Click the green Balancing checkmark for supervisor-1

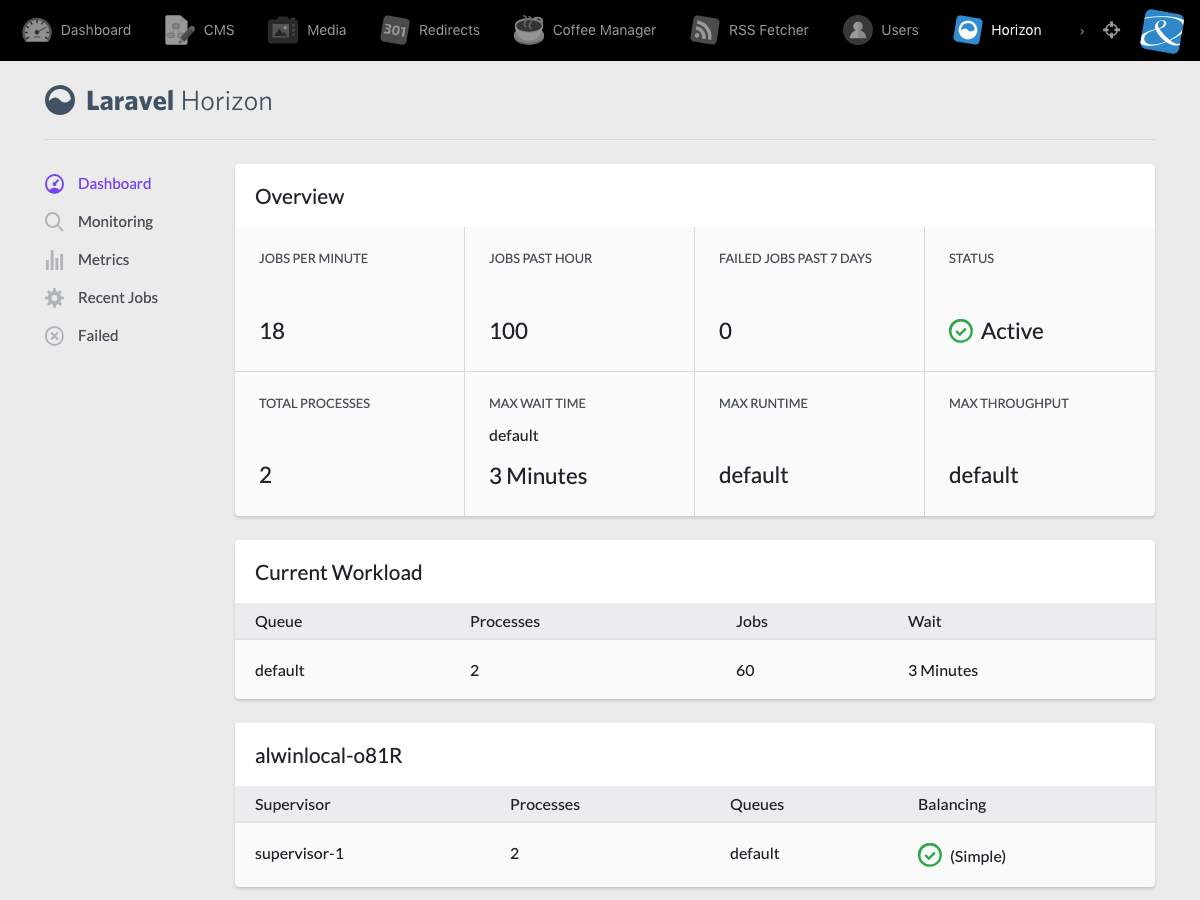click(929, 855)
